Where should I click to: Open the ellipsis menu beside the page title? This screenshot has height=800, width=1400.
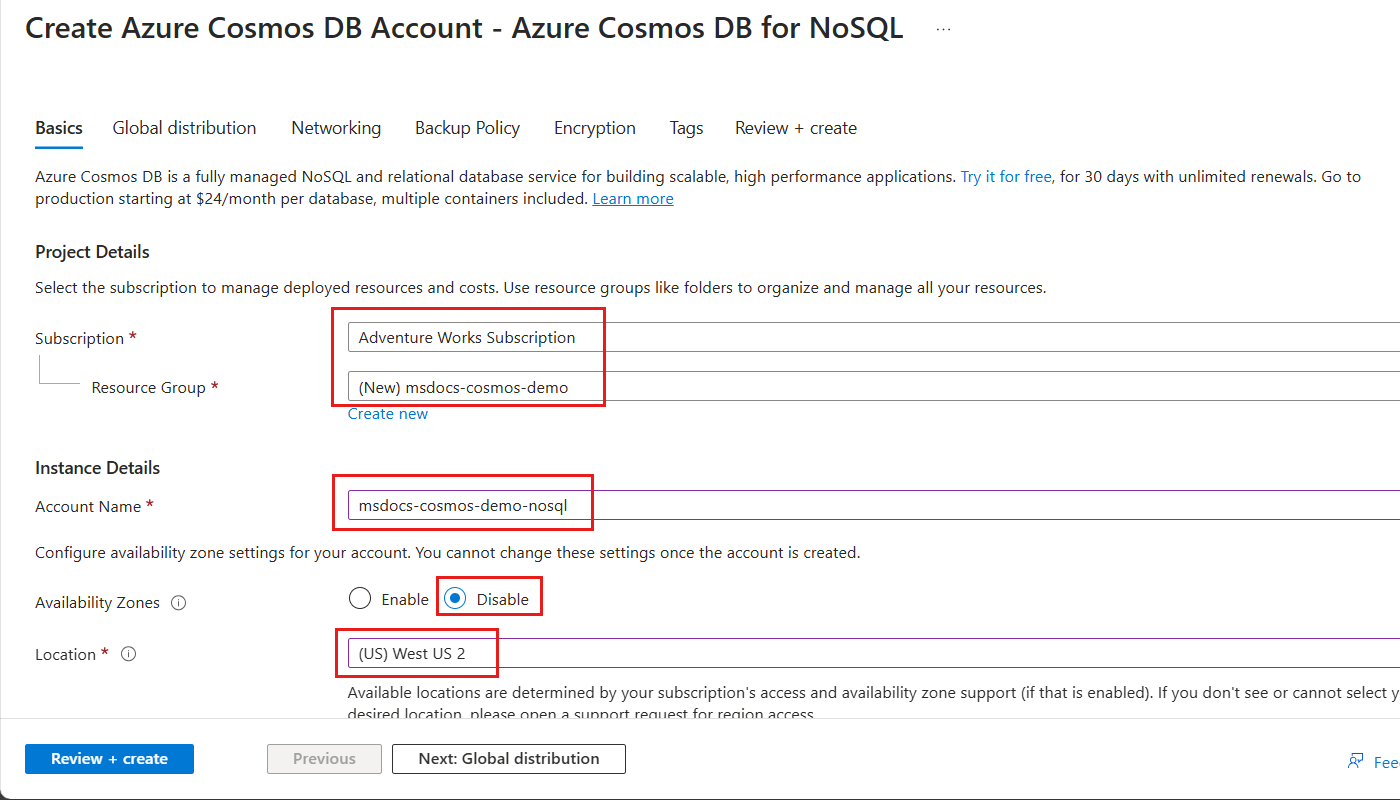tap(943, 28)
